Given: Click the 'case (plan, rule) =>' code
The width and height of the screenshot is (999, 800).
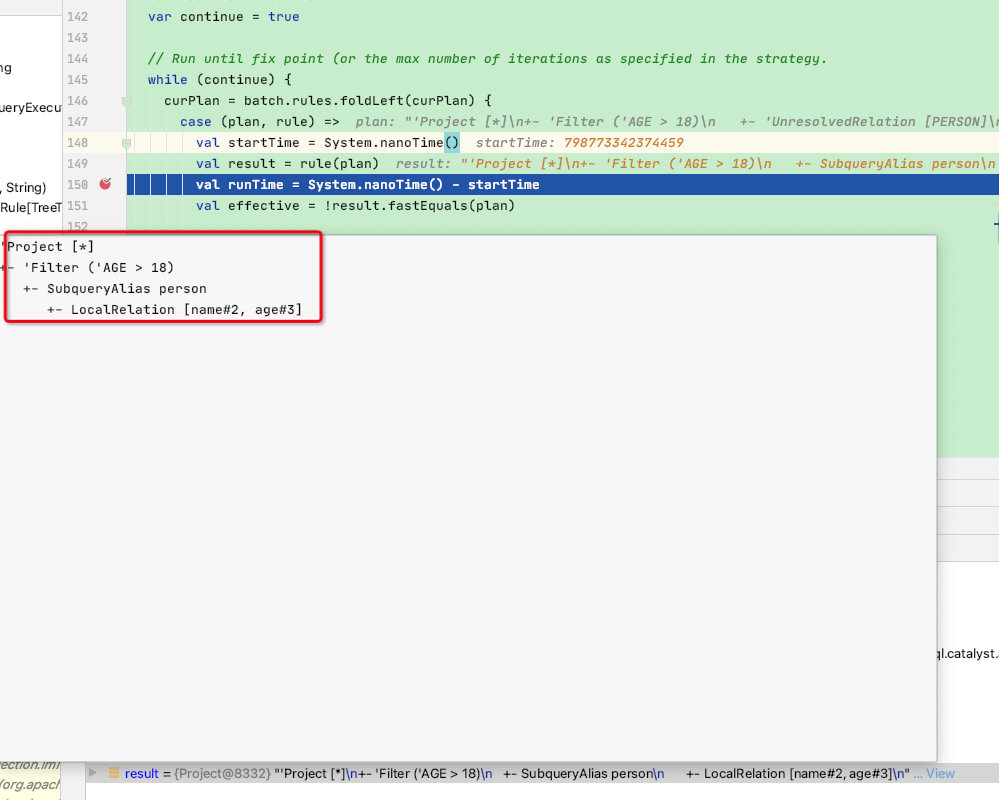Looking at the screenshot, I should [x=259, y=122].
